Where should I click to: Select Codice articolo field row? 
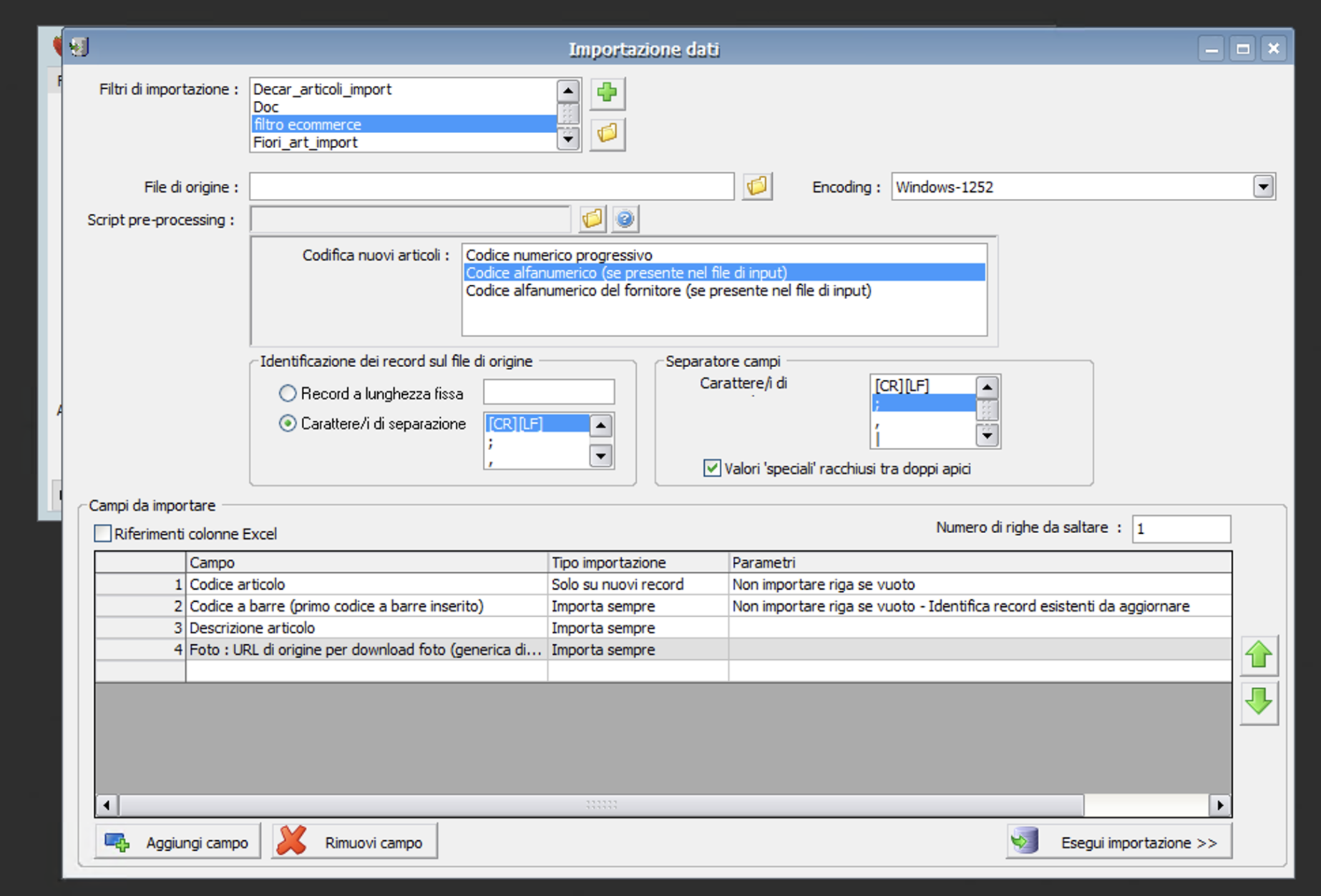pos(366,585)
